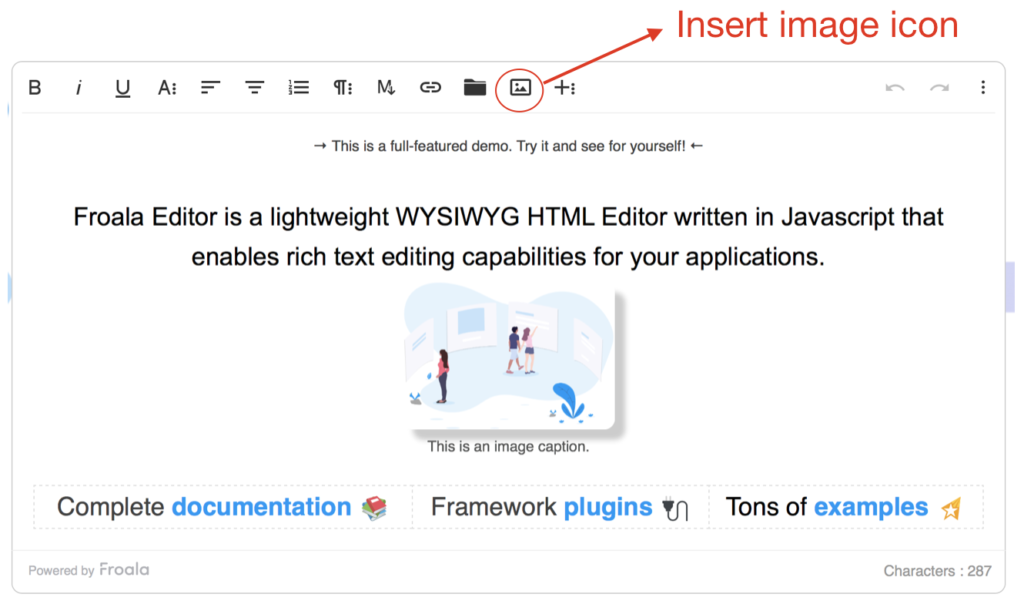The width and height of the screenshot is (1024, 604).
Task: Open the vertical dots more menu
Action: (983, 87)
